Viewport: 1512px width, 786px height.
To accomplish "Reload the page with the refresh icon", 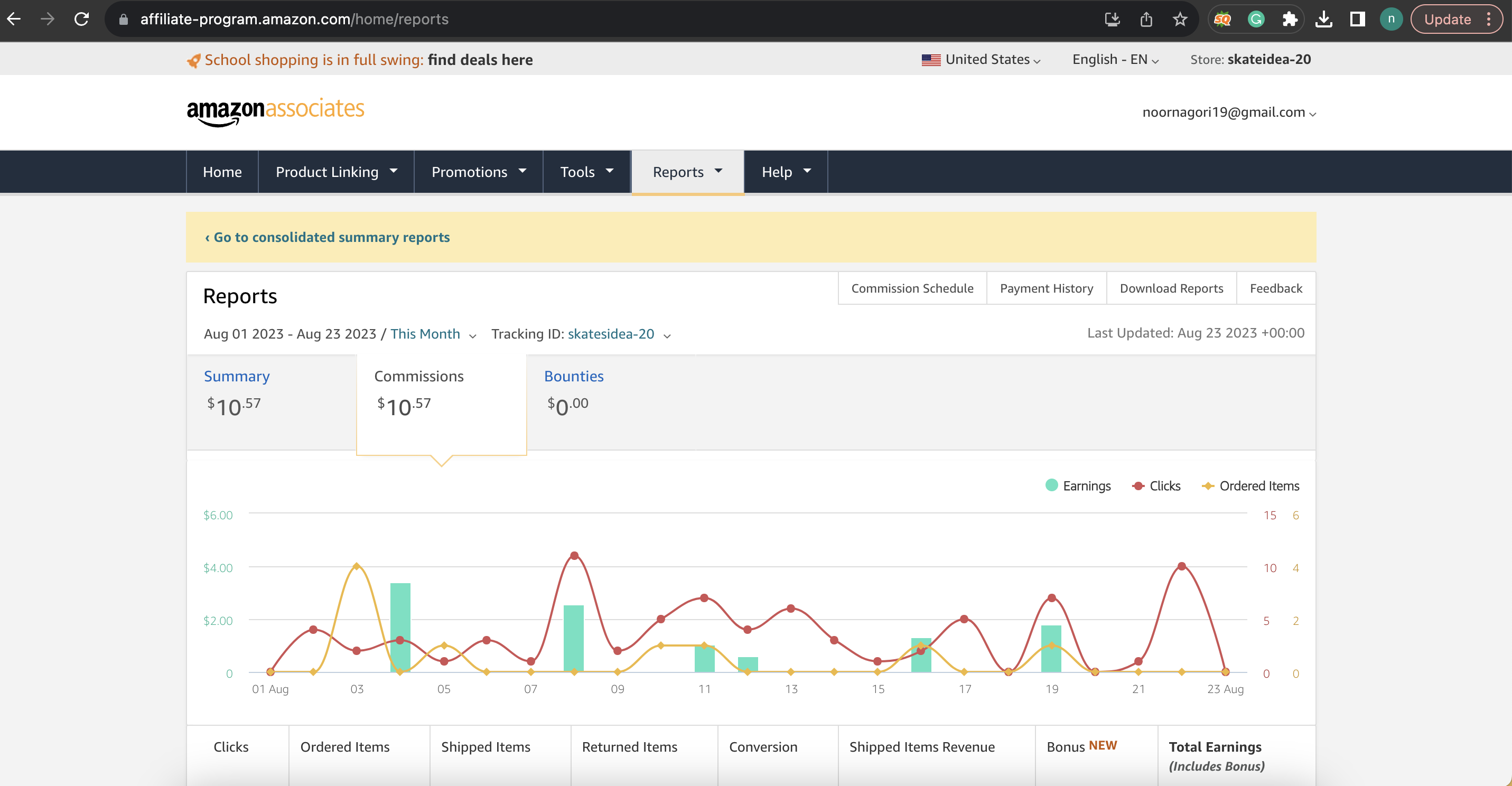I will point(81,20).
